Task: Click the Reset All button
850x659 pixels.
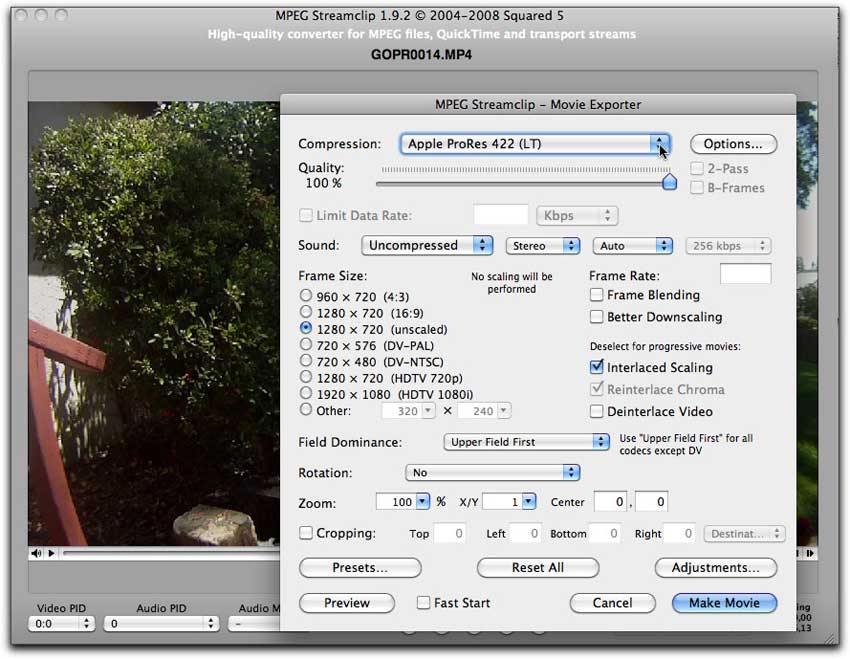Action: [538, 568]
